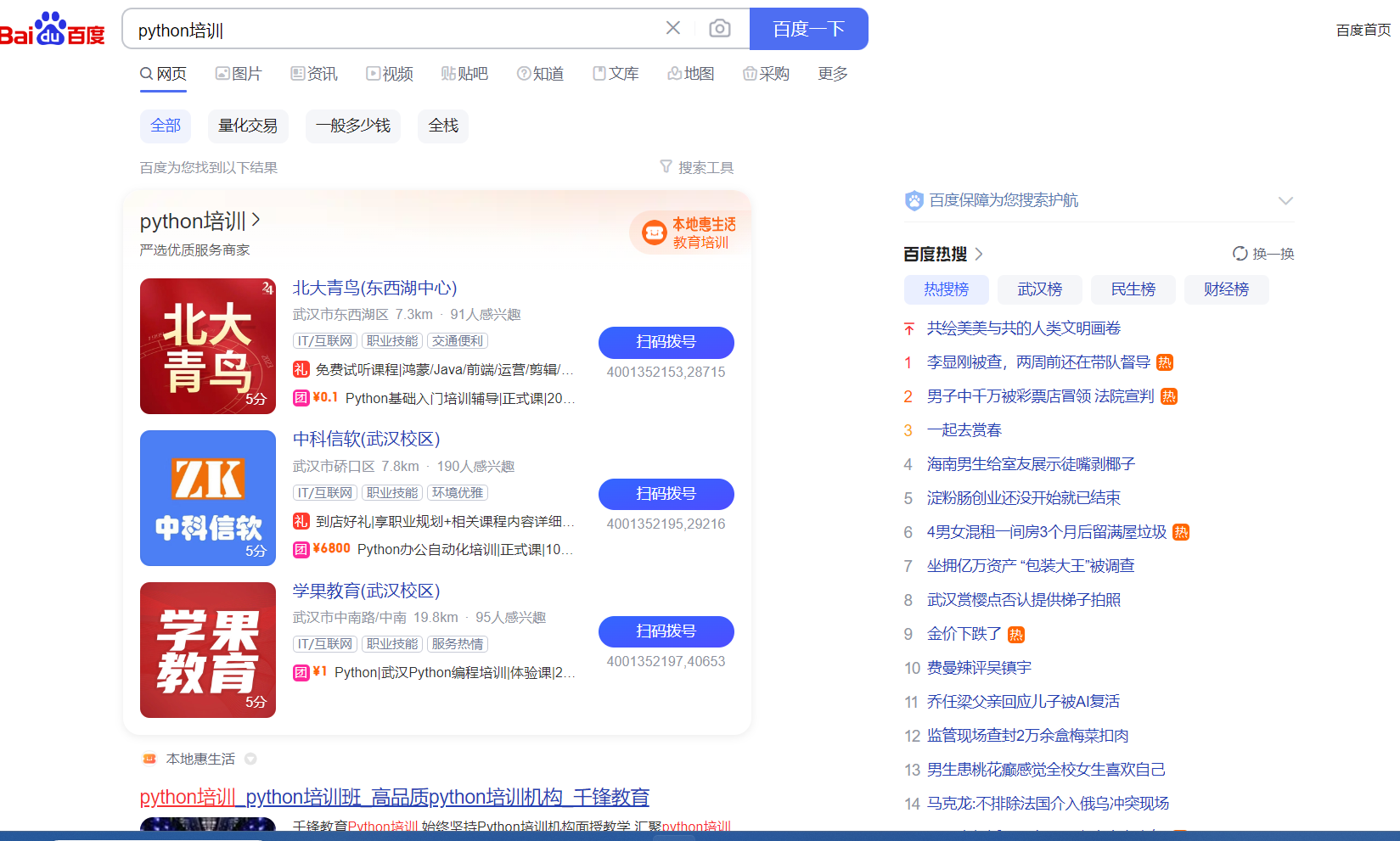Click the 百度保障 shield icon

[x=914, y=200]
